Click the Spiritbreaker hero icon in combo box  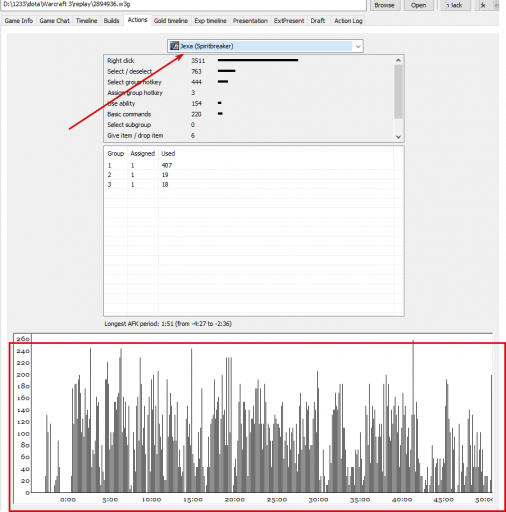coord(174,46)
